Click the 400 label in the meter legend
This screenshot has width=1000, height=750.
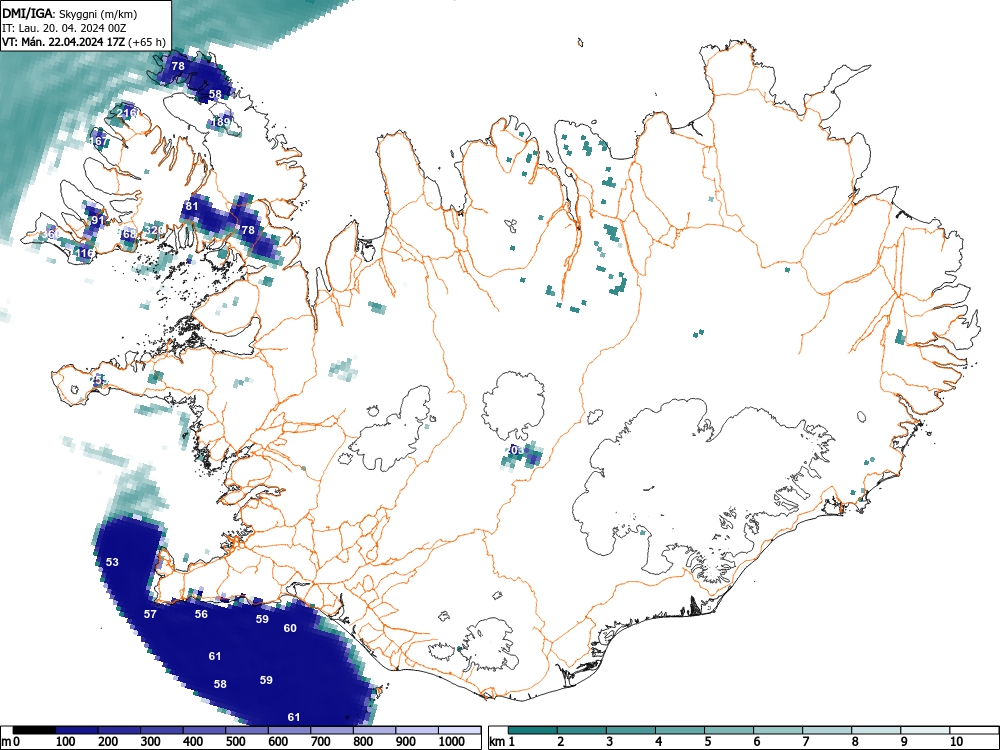[193, 742]
